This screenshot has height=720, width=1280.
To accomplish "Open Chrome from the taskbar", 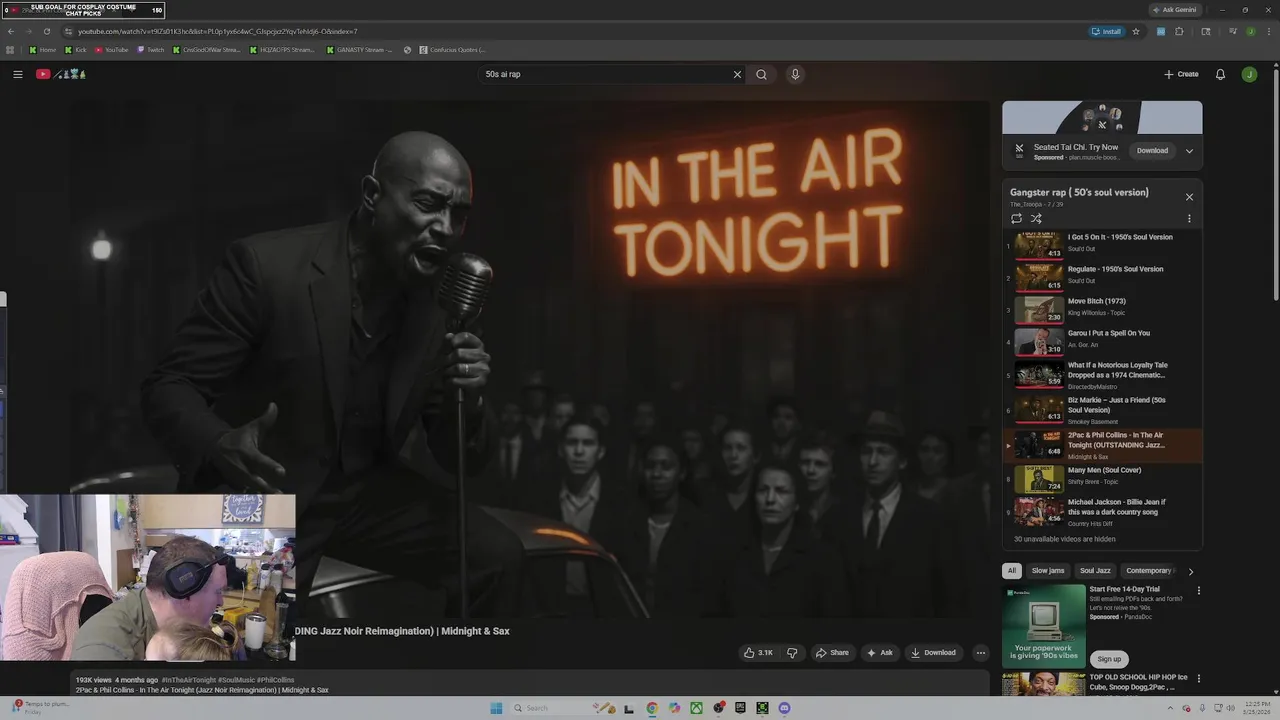I will pyautogui.click(x=652, y=708).
